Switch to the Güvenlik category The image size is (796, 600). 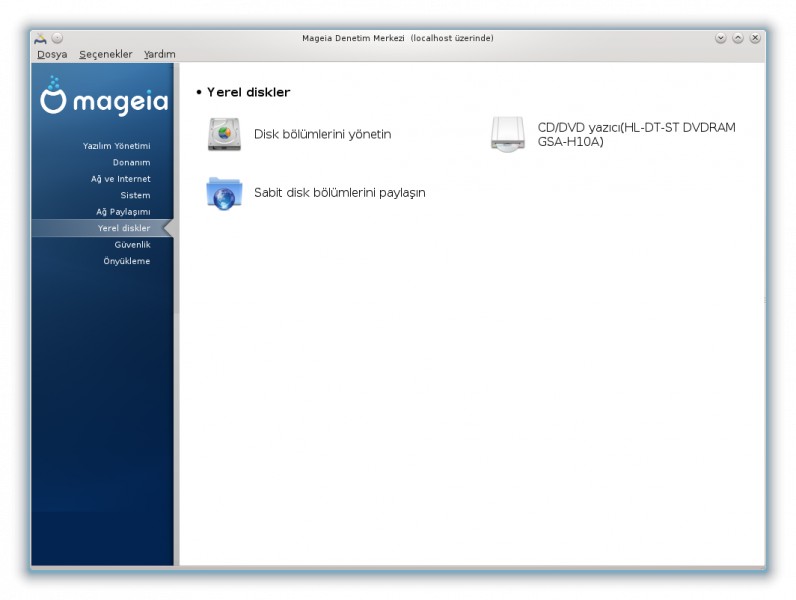(x=132, y=245)
